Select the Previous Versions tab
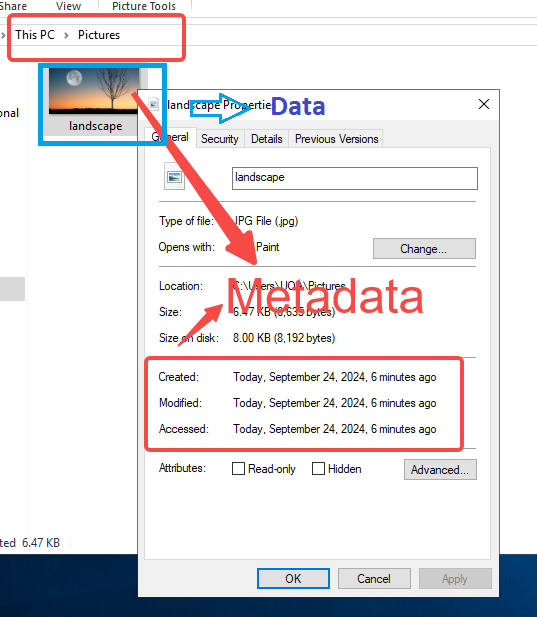Viewport: 537px width, 617px height. coord(336,139)
